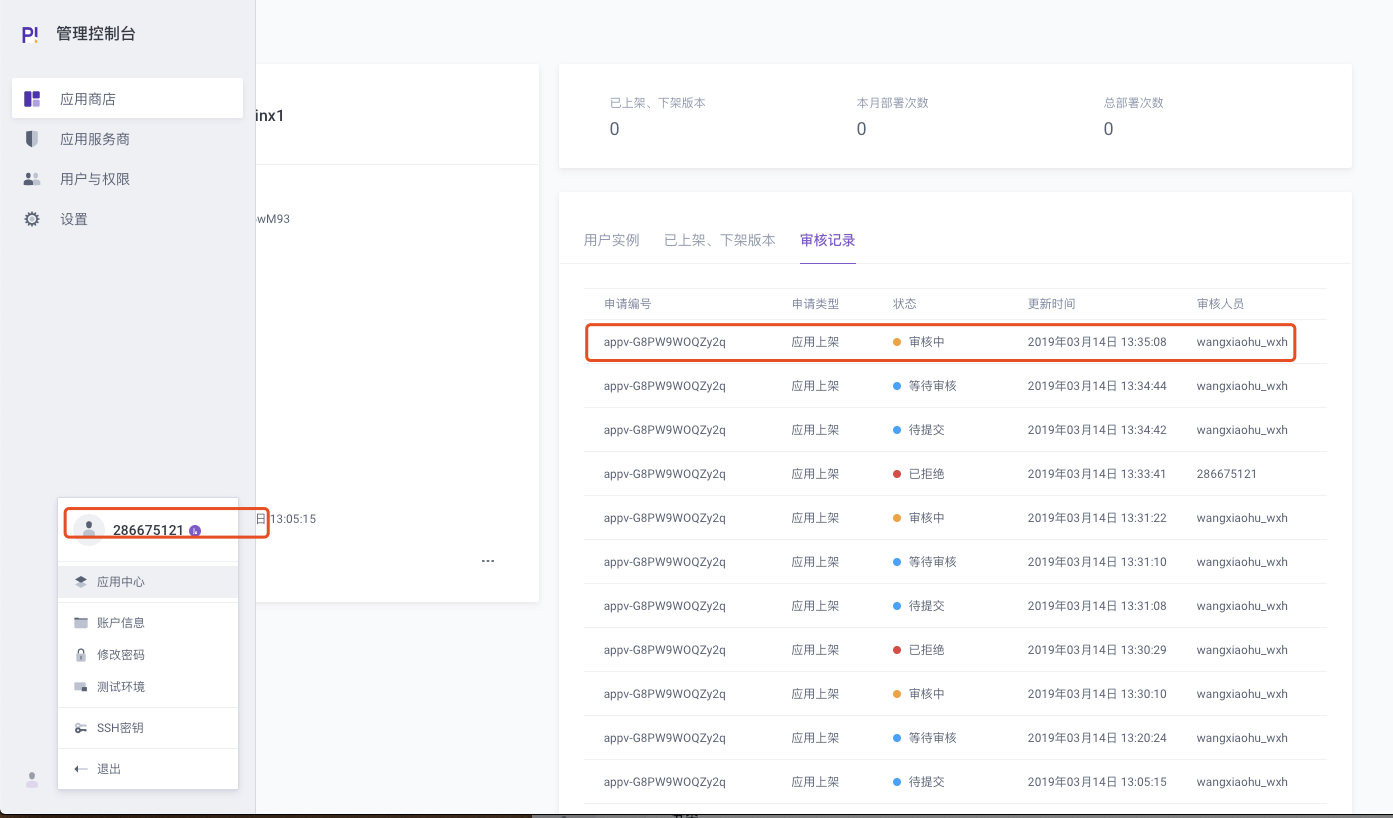This screenshot has width=1393, height=818.
Task: Select 测试环境 in the user menu
Action: coord(148,687)
